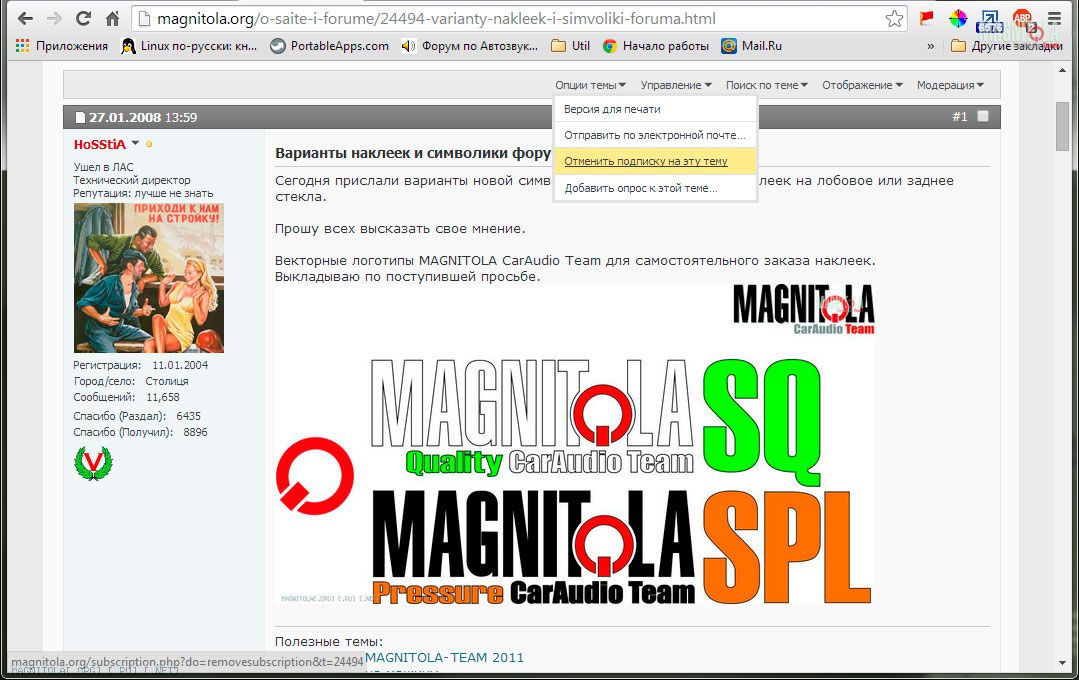Screen dimensions: 1079x680
Task: Expand the Поиск по теме dropdown
Action: tap(767, 85)
